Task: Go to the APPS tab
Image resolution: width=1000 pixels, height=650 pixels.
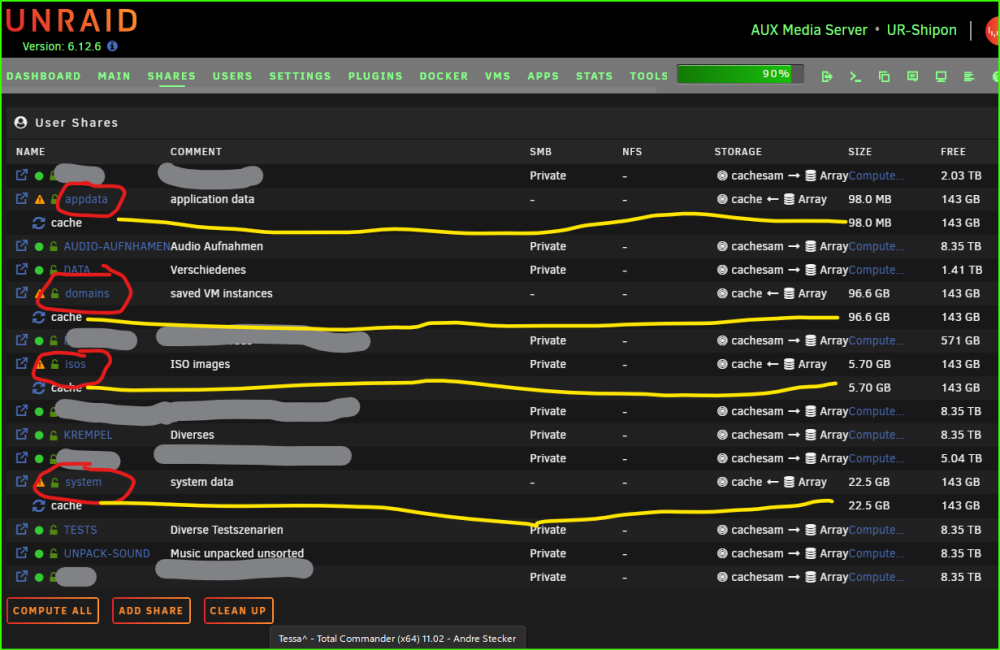Action: [543, 76]
